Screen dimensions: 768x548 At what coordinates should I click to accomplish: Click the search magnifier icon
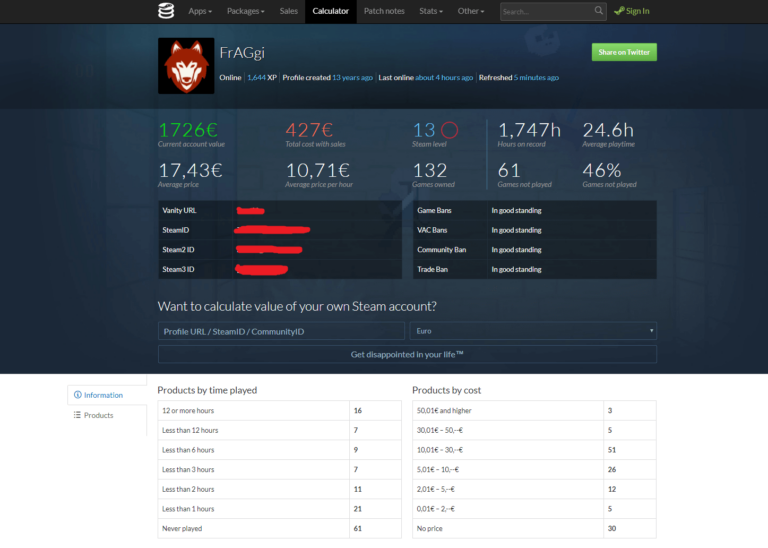point(599,10)
